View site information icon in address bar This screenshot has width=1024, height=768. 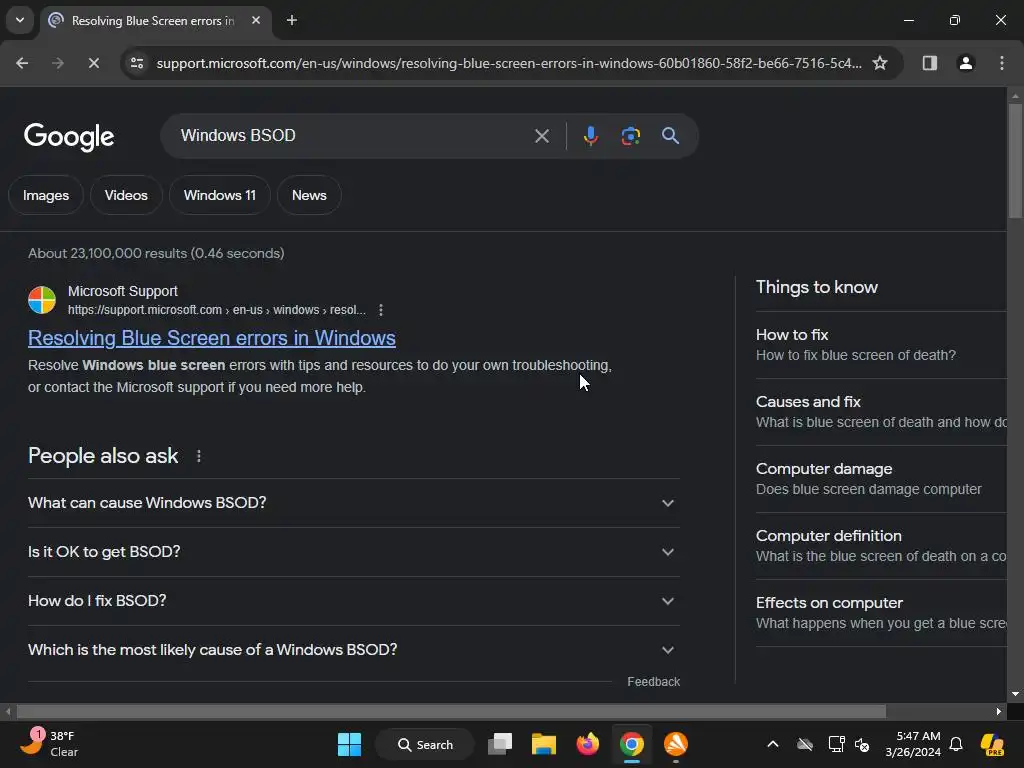(137, 63)
